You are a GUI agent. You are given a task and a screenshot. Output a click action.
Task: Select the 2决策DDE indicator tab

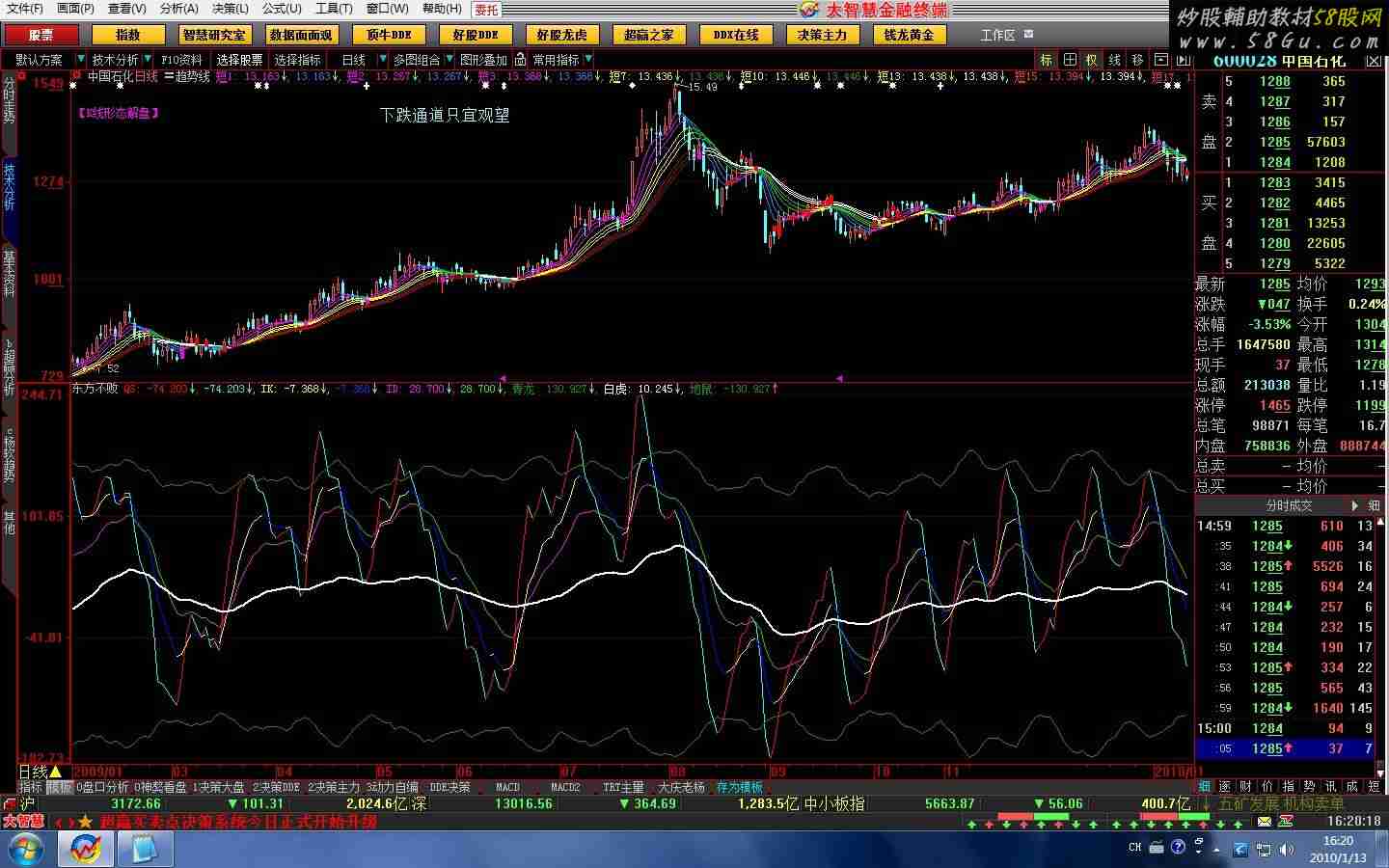277,787
